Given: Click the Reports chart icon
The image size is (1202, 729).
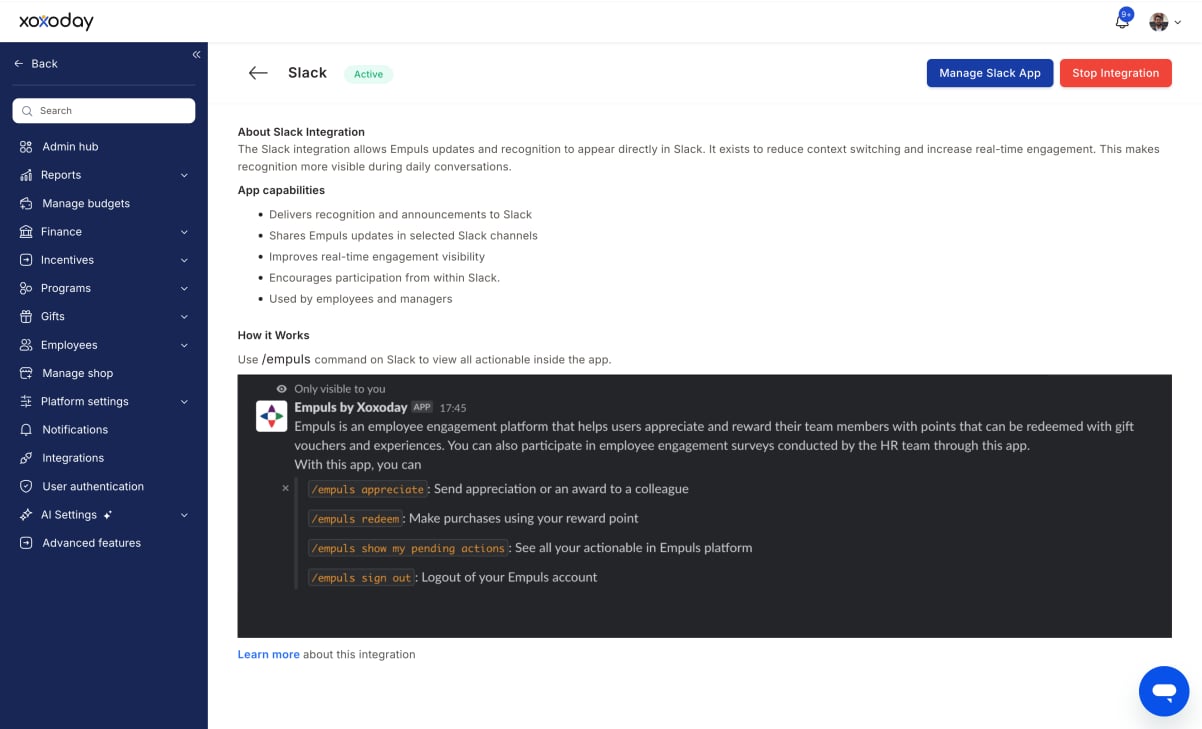Looking at the screenshot, I should (x=26, y=175).
